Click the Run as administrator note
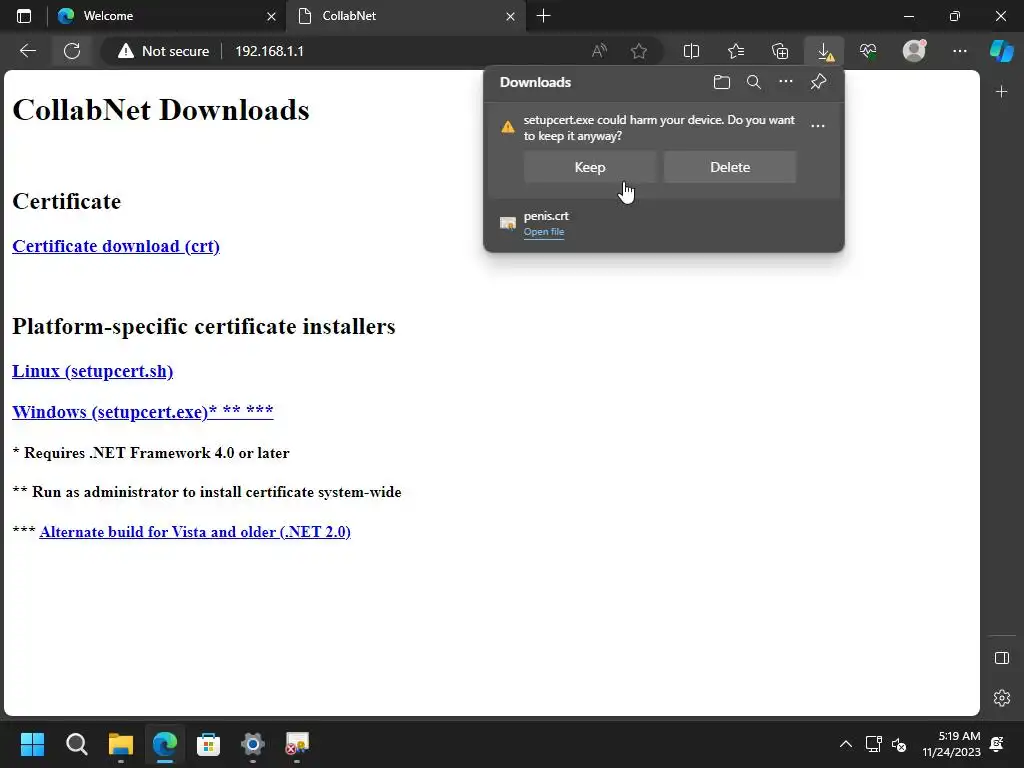This screenshot has height=768, width=1024. pyautogui.click(x=207, y=492)
